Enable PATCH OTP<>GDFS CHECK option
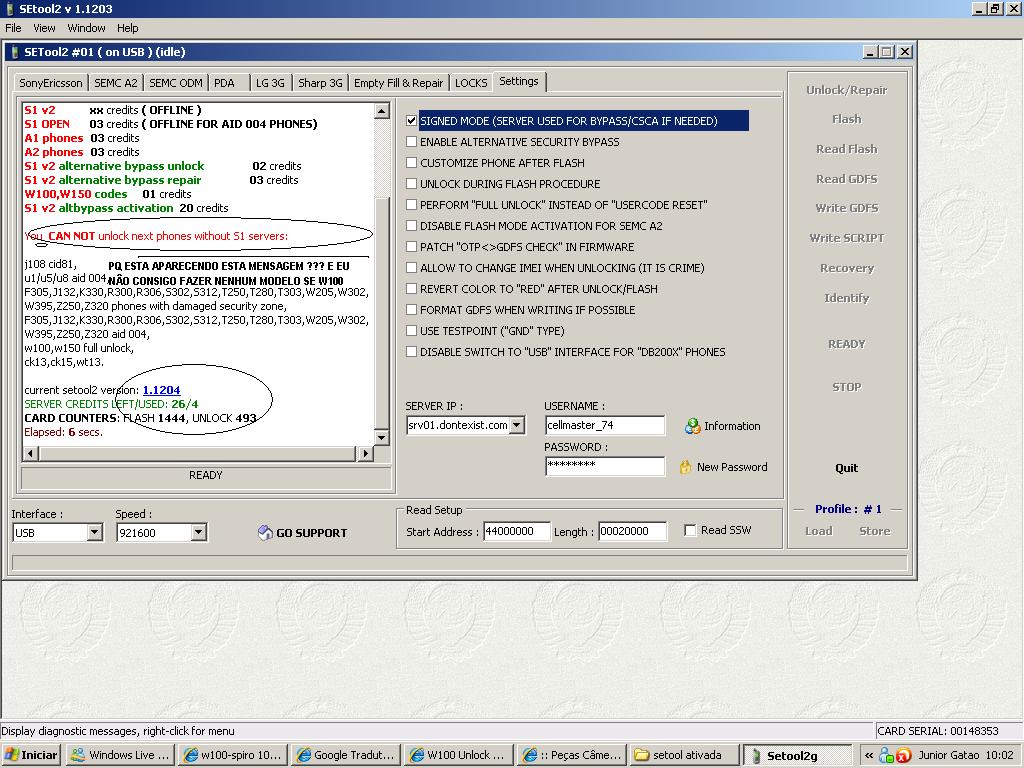 [x=411, y=247]
